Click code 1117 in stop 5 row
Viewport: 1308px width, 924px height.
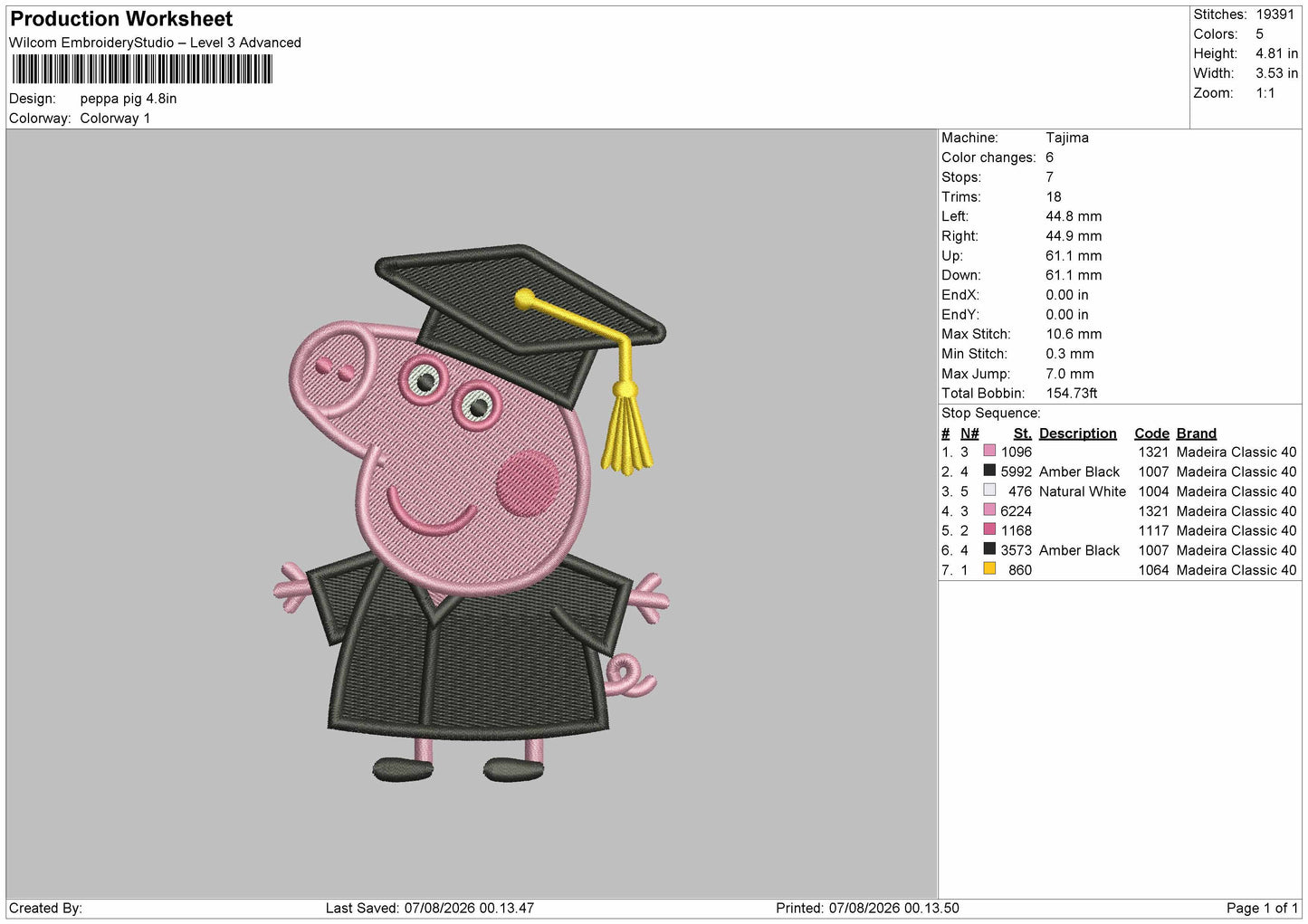pyautogui.click(x=1153, y=530)
